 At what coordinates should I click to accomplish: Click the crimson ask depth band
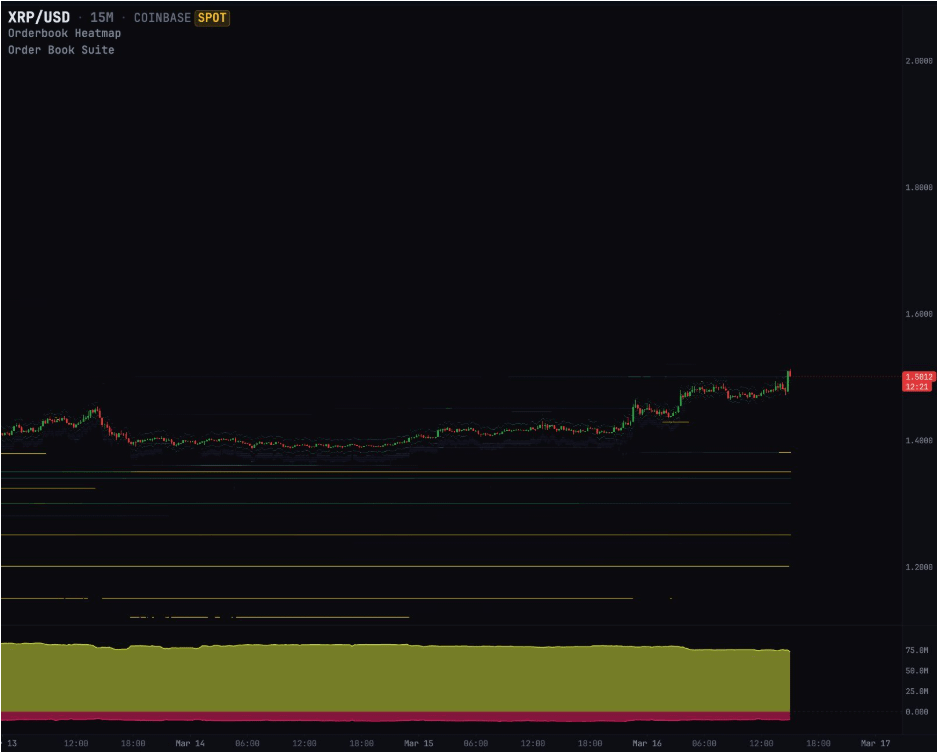pyautogui.click(x=395, y=717)
